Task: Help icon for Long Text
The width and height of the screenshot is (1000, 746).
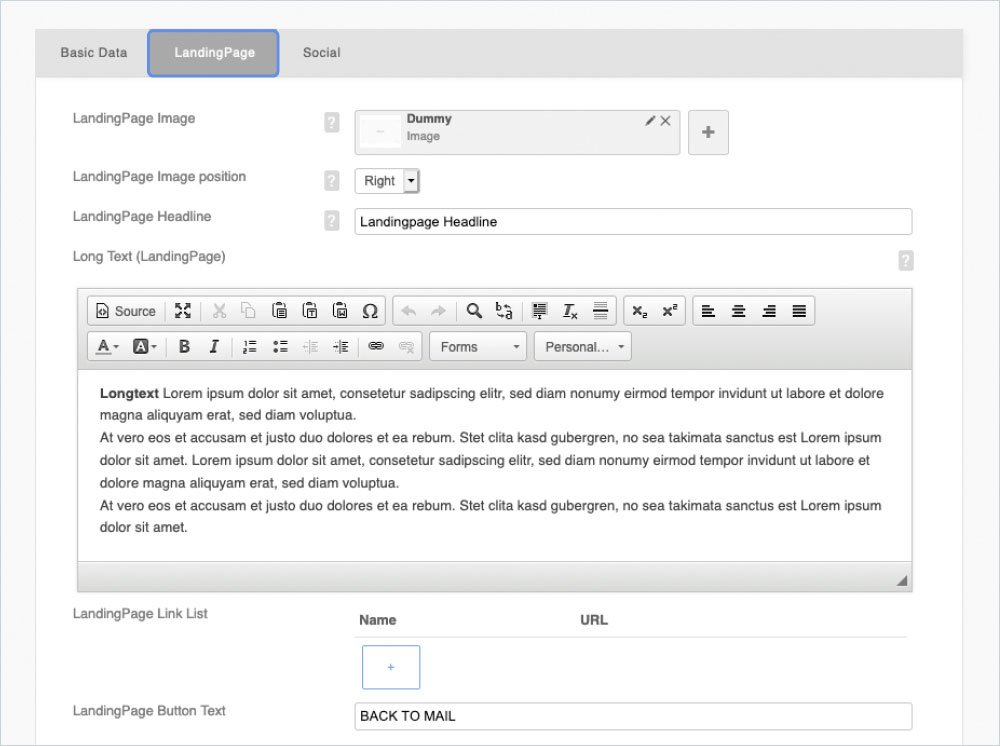Action: click(906, 261)
